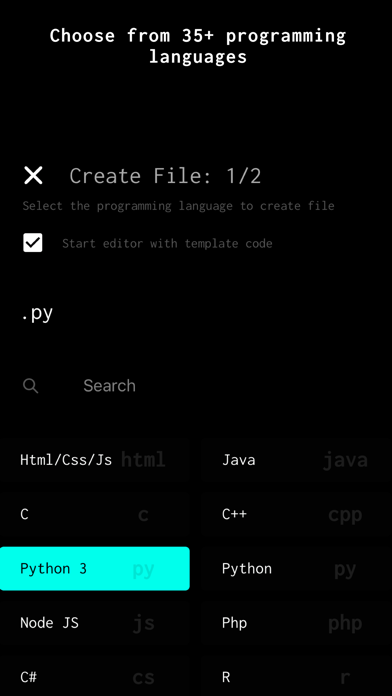Select the C language option
The image size is (392, 696).
coord(95,514)
